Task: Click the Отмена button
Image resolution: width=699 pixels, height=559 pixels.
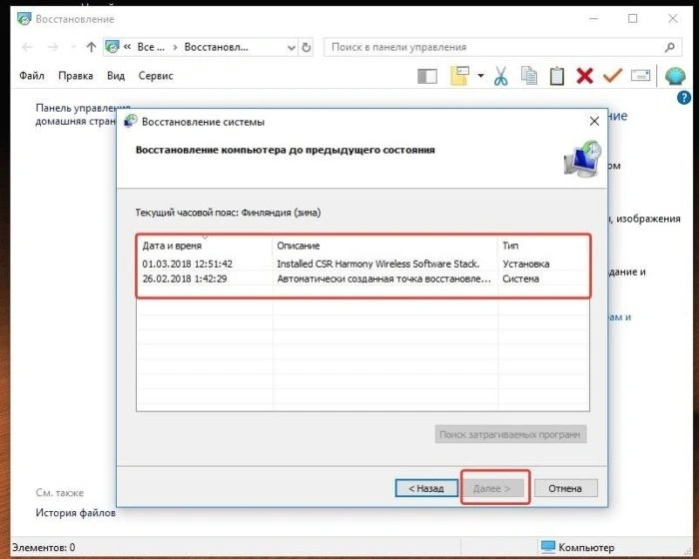Action: point(565,488)
